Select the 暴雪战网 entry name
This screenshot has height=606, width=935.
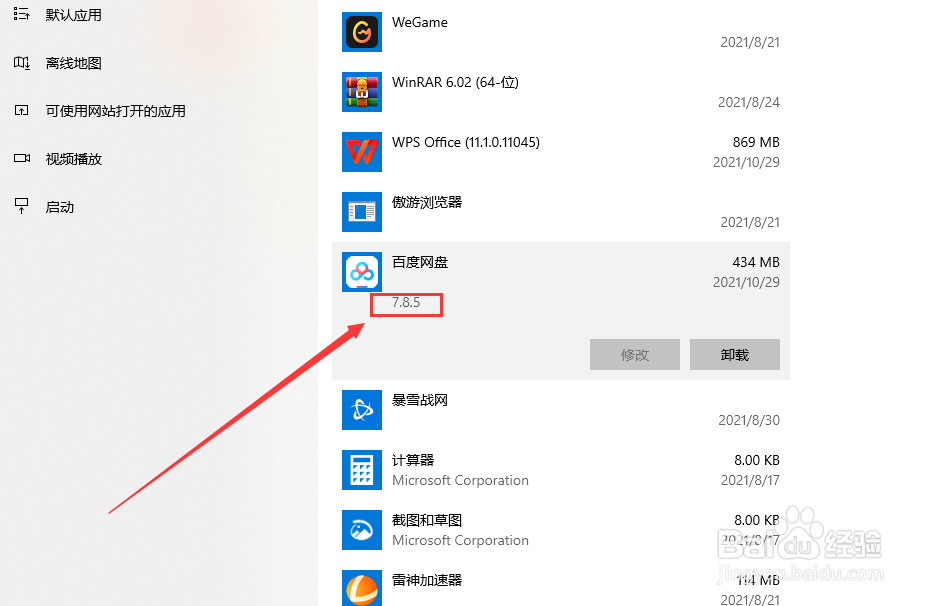(x=420, y=400)
